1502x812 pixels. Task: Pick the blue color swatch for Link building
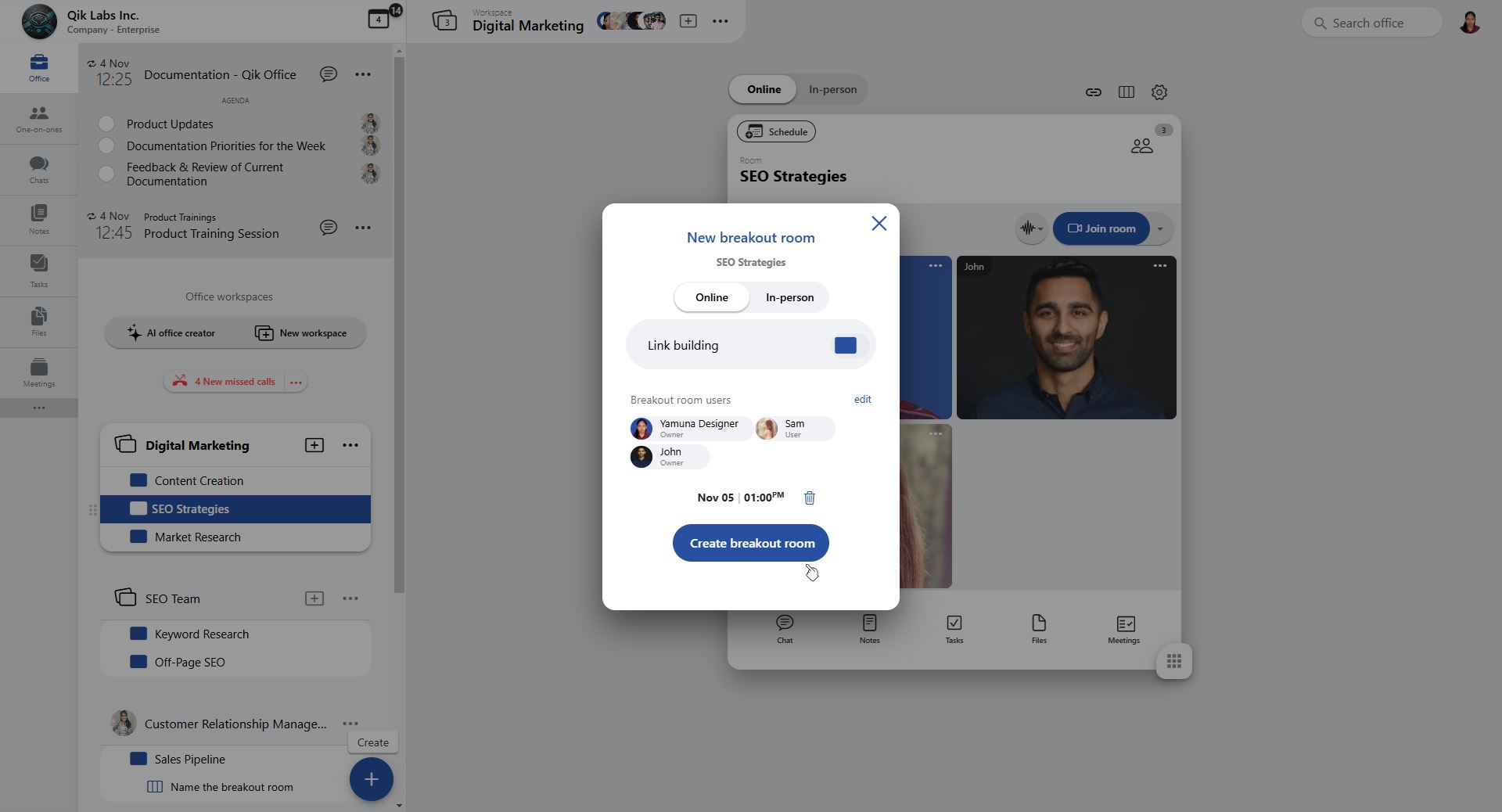(846, 346)
